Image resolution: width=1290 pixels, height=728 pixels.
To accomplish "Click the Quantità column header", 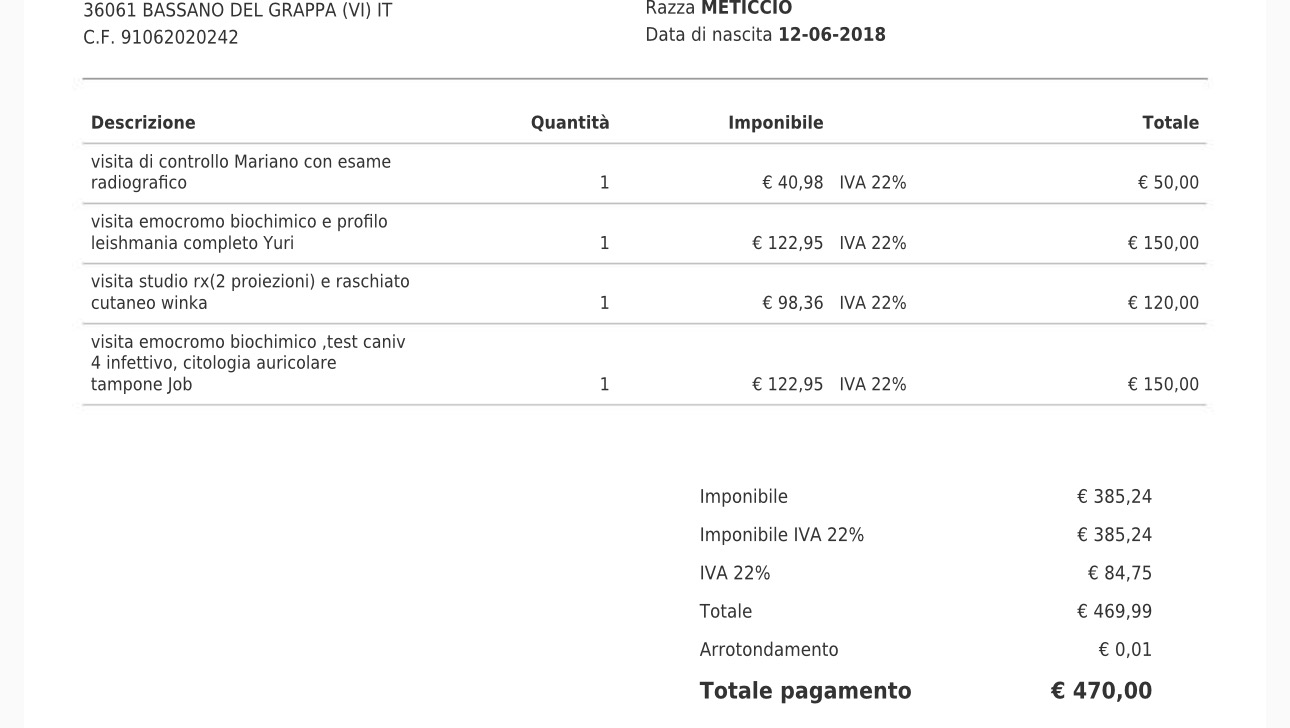I will (x=570, y=123).
